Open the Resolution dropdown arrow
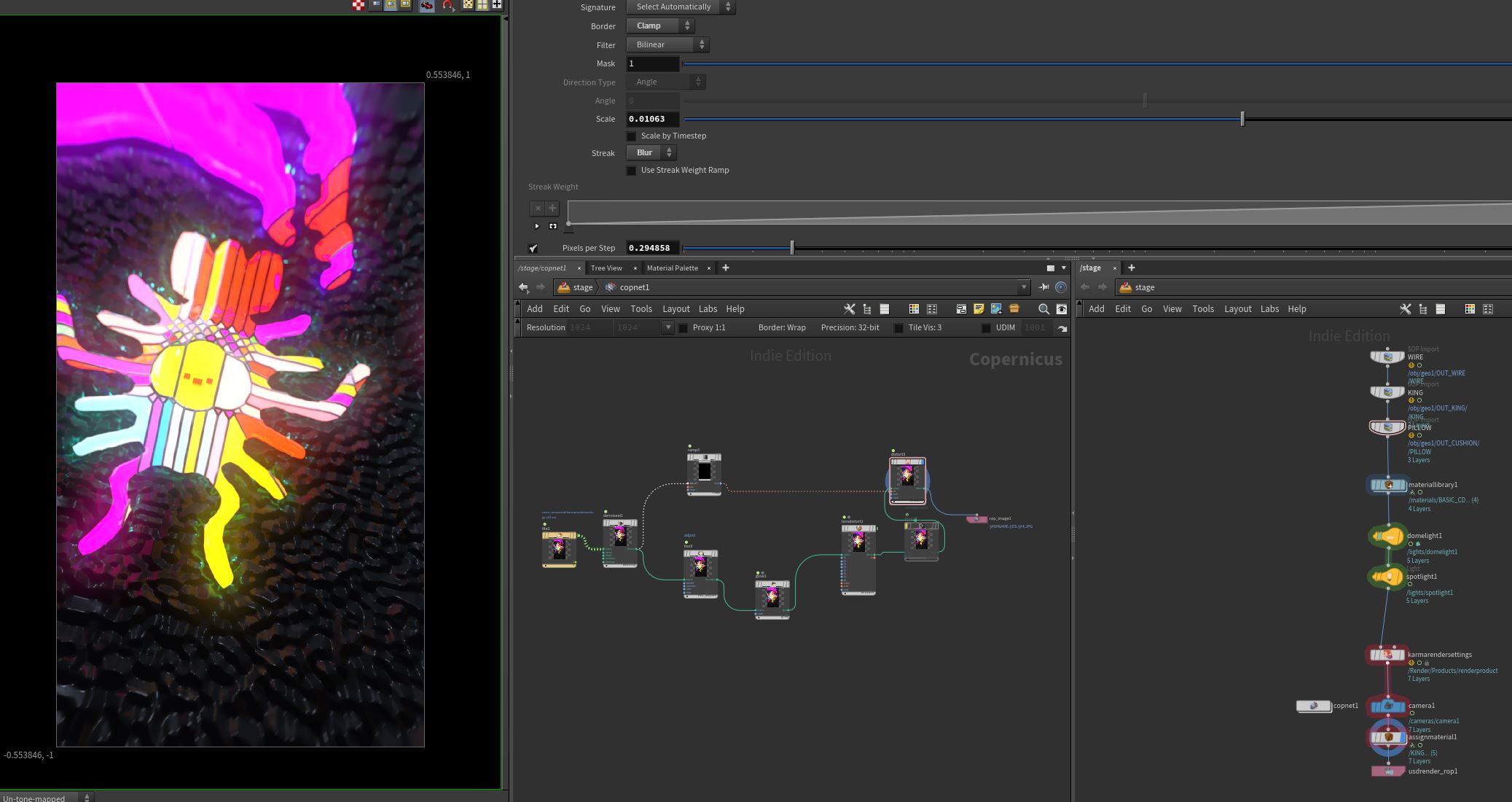Screen dimensions: 1512x802 [668, 328]
